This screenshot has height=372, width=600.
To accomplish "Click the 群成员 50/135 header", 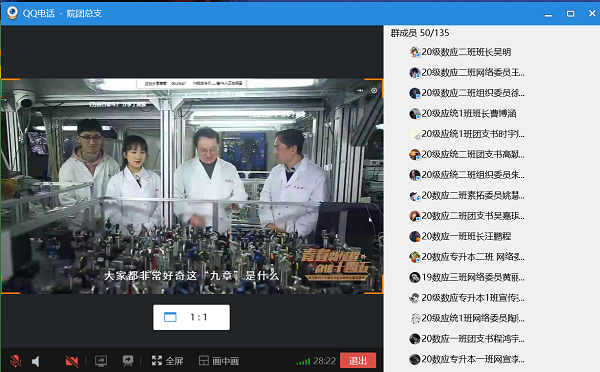I will tap(420, 33).
